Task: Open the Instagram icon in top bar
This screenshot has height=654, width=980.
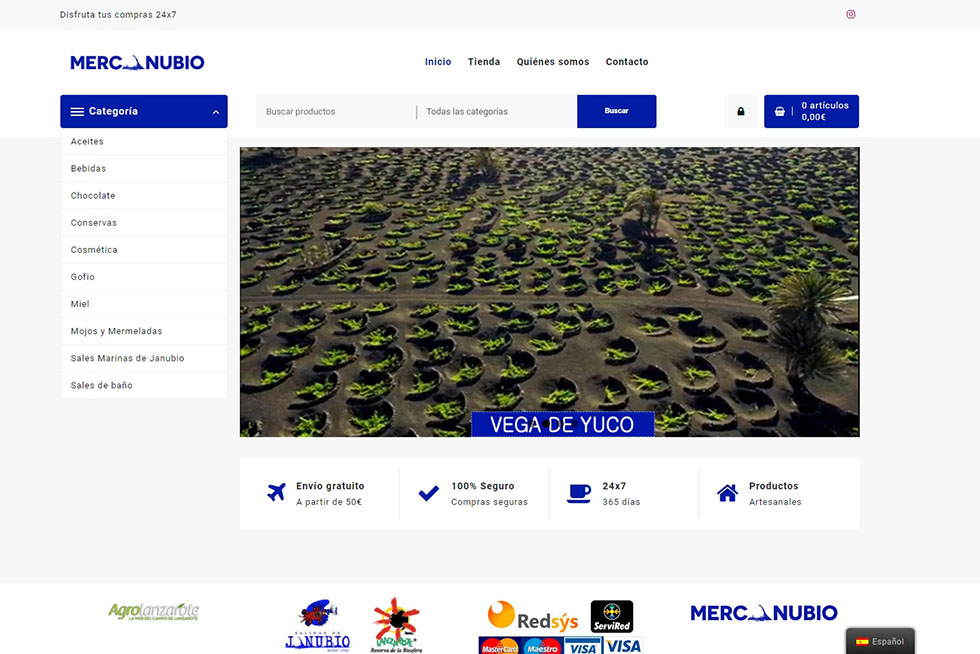Action: (x=851, y=15)
